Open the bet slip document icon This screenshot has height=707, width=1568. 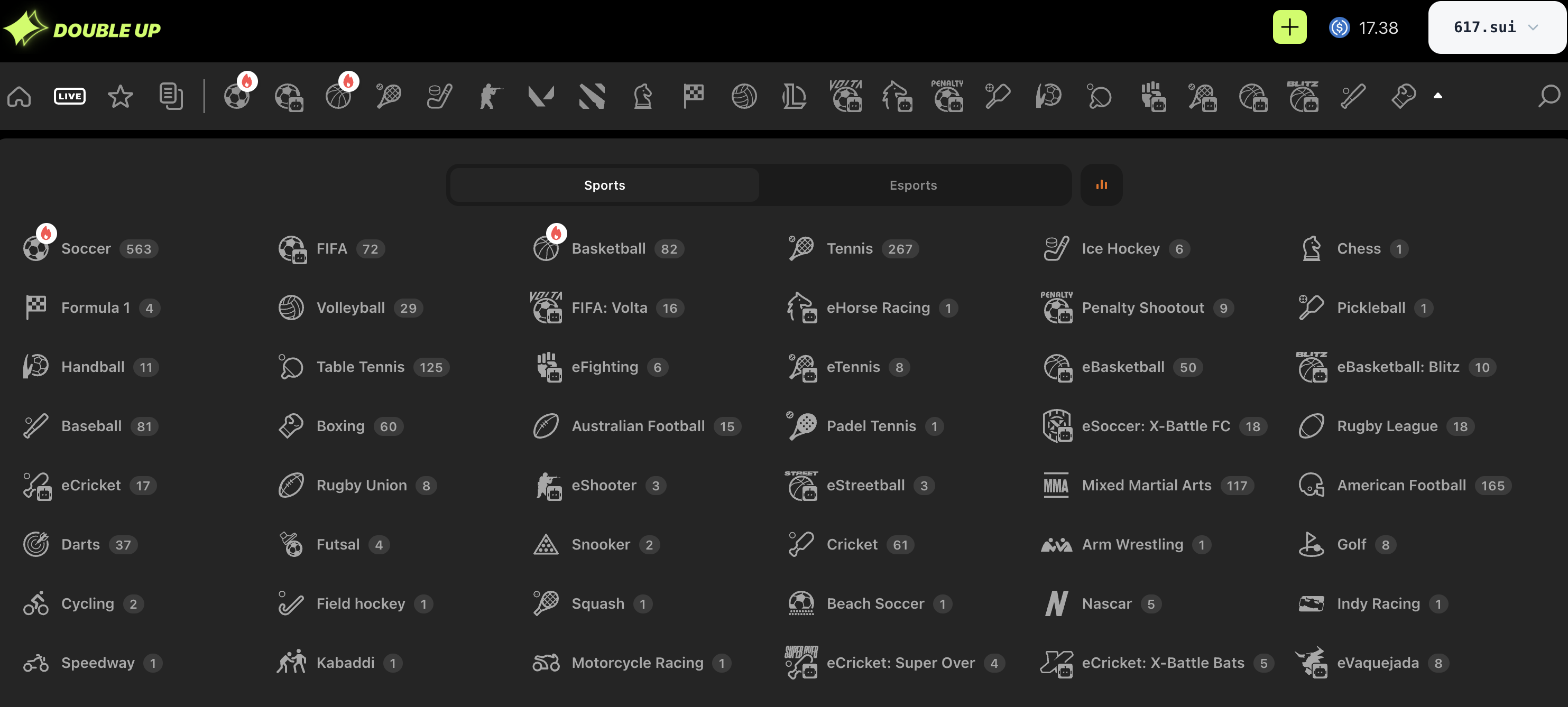(170, 96)
